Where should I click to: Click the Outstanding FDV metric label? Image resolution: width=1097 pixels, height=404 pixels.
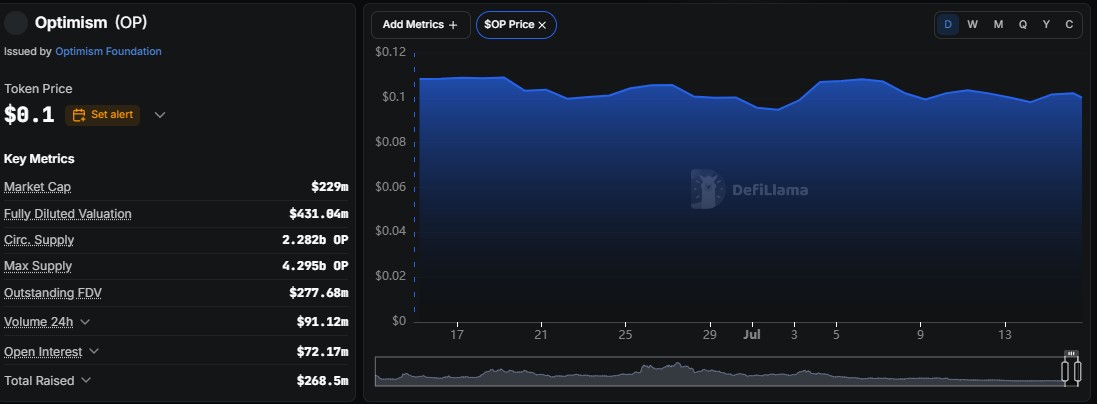(53, 293)
